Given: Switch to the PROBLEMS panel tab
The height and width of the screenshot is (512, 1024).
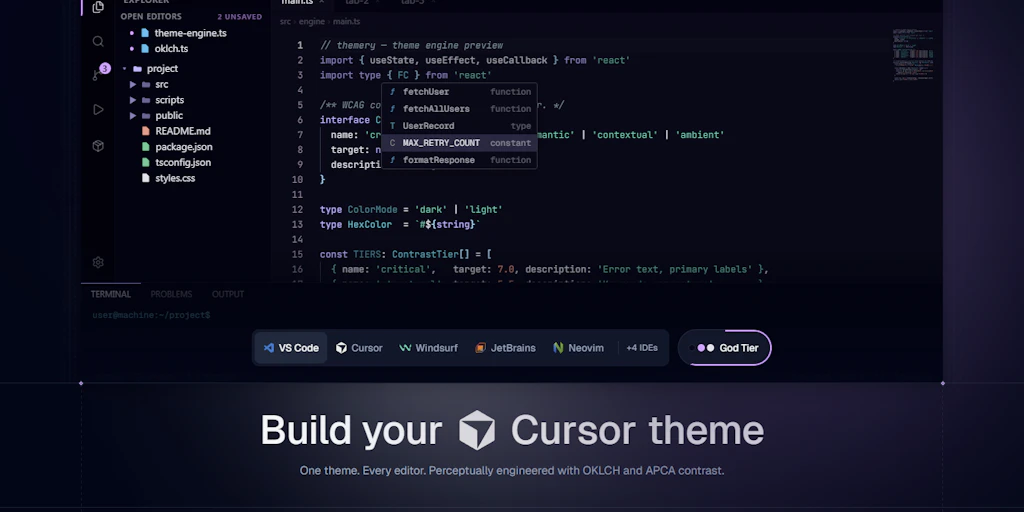Looking at the screenshot, I should click(171, 294).
